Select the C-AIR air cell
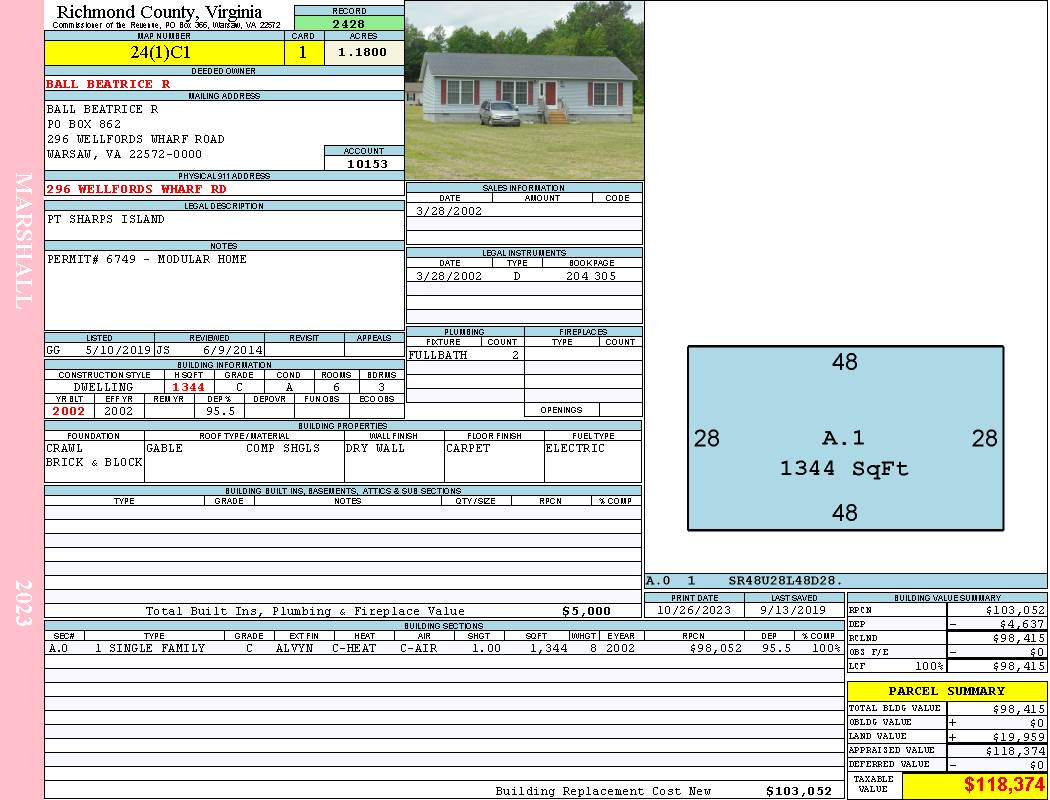This screenshot has width=1050, height=800. 419,648
